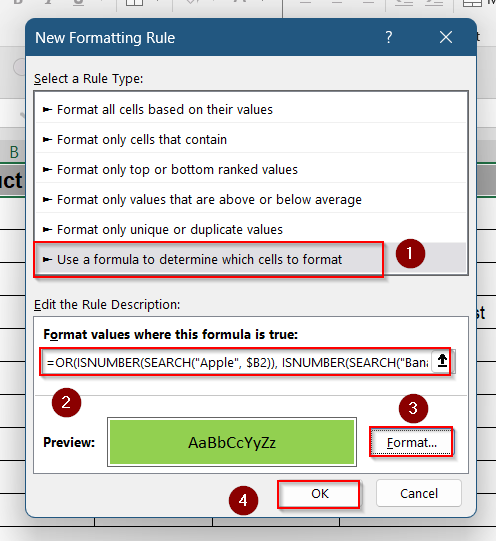Choose 'Use a formula to determine which cells to format'
Screen dimensions: 496x541
click(251, 259)
